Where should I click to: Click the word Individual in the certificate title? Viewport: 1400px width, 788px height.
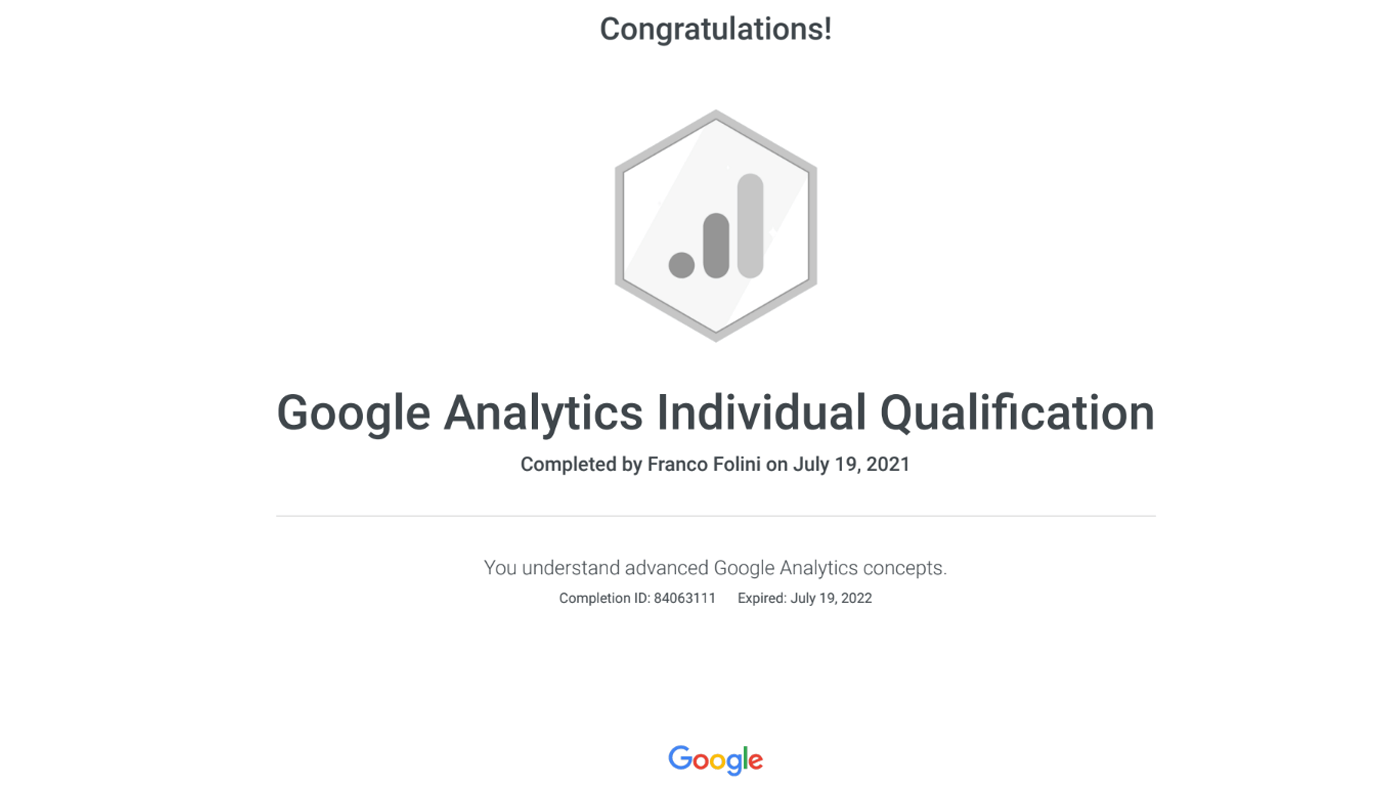pyautogui.click(x=761, y=413)
